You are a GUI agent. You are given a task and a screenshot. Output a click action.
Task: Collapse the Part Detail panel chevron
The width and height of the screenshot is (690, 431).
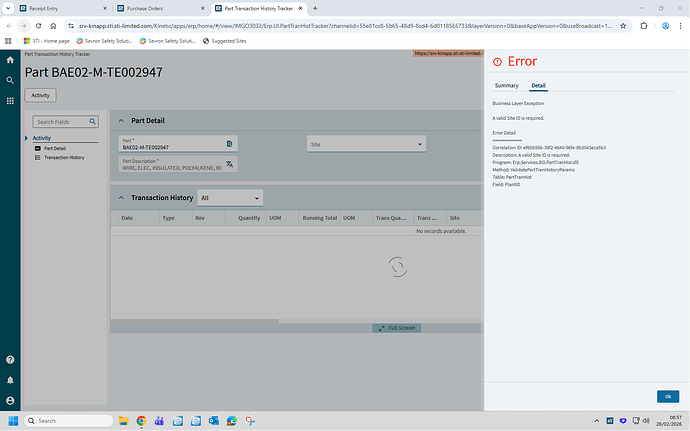(121, 121)
